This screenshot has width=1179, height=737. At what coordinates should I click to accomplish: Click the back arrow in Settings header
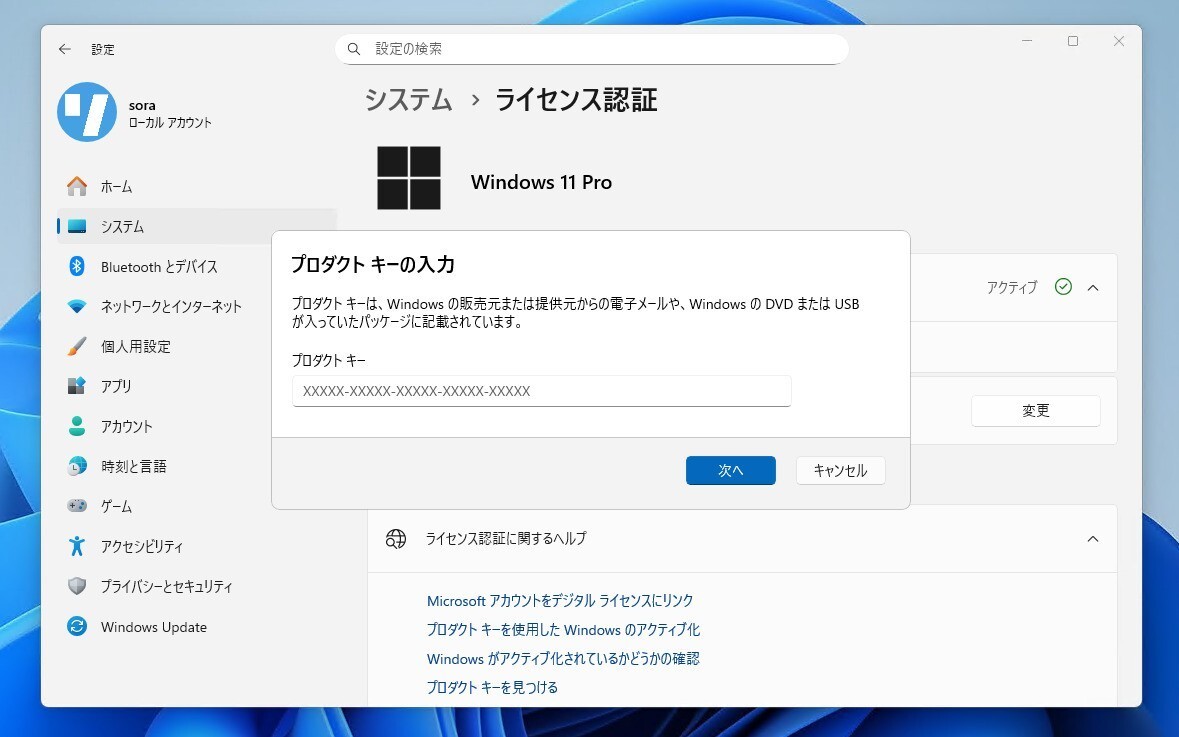click(65, 49)
